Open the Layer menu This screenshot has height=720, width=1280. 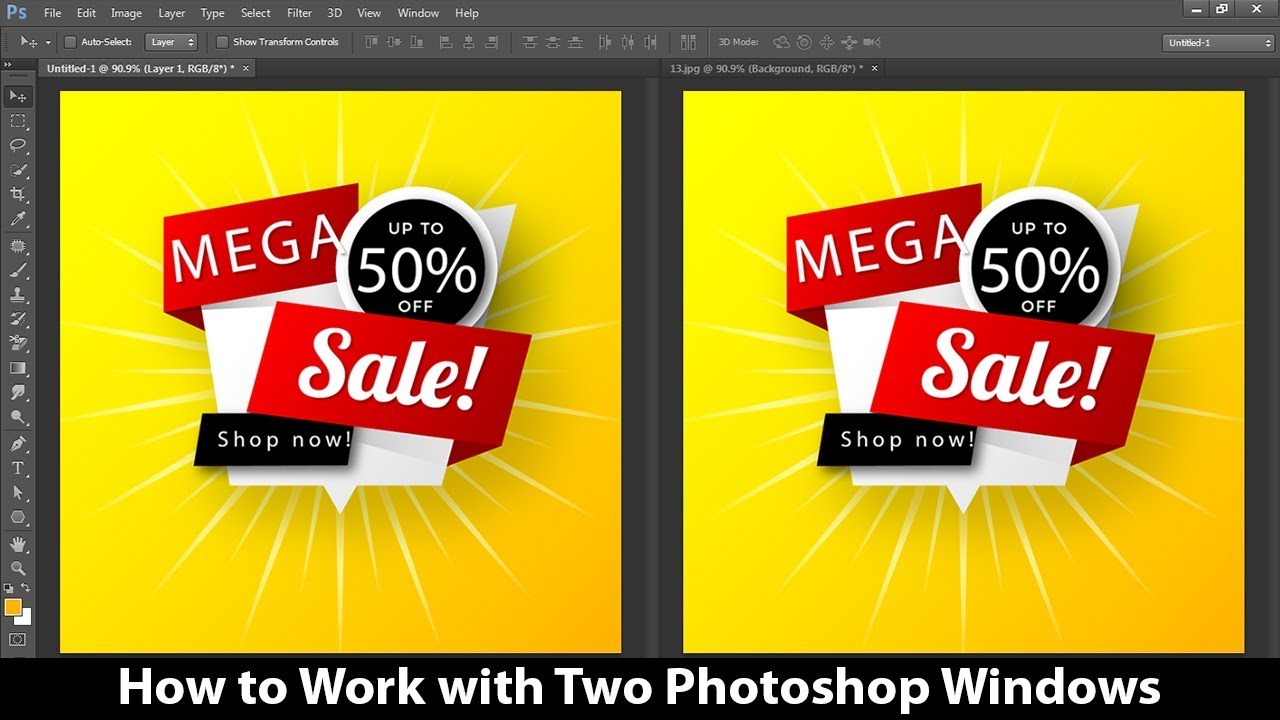172,13
